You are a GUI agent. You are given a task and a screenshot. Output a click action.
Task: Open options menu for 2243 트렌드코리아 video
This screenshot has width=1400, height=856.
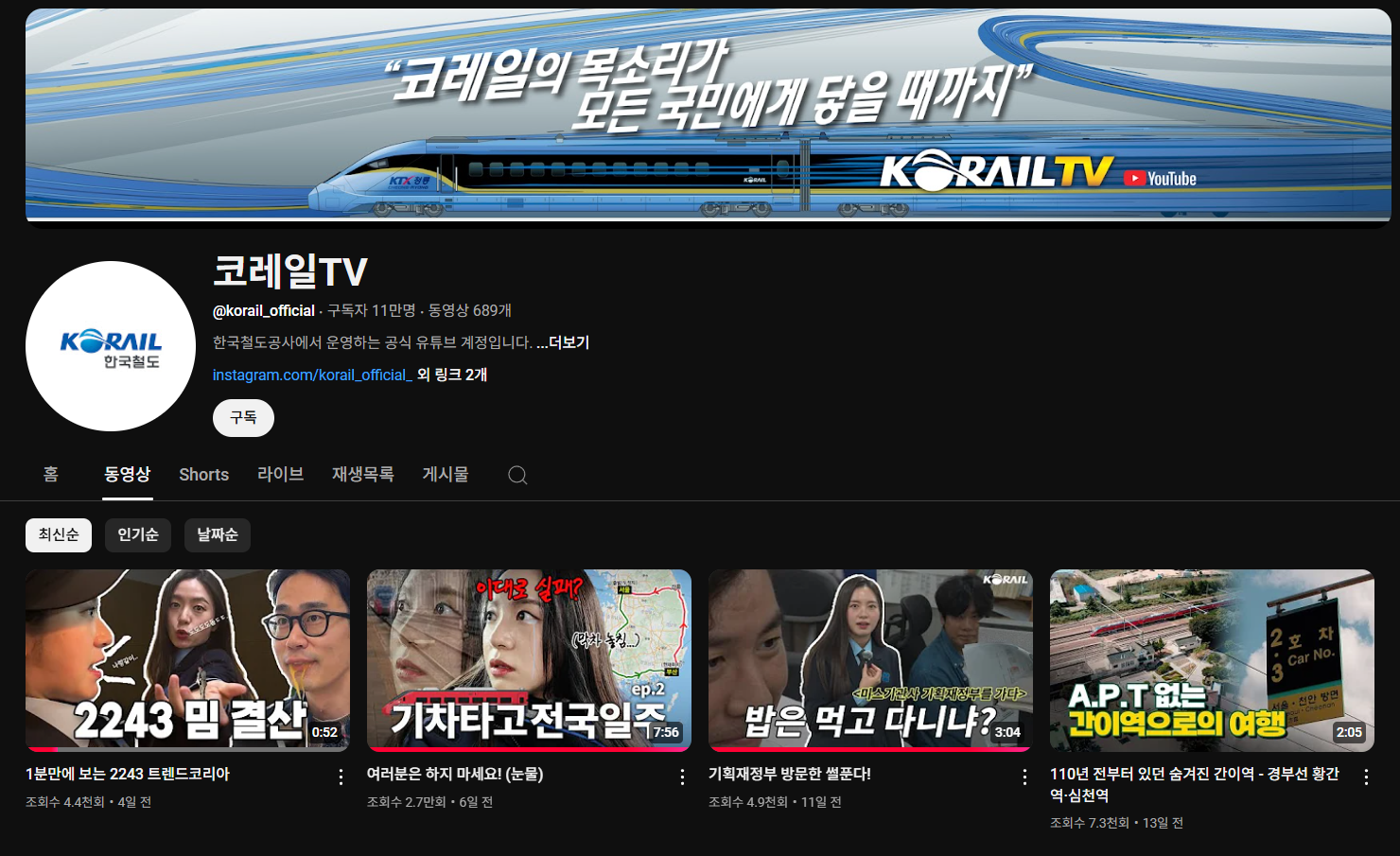pyautogui.click(x=341, y=777)
